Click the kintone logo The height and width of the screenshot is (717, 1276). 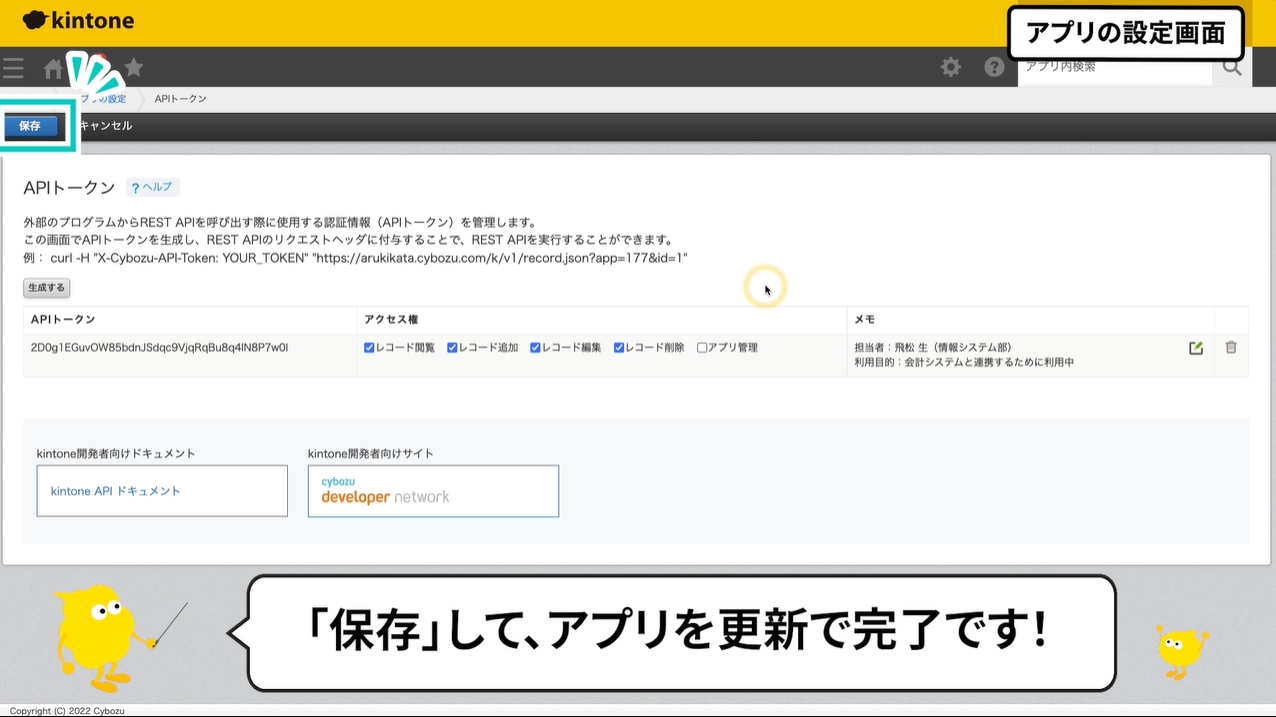click(78, 20)
